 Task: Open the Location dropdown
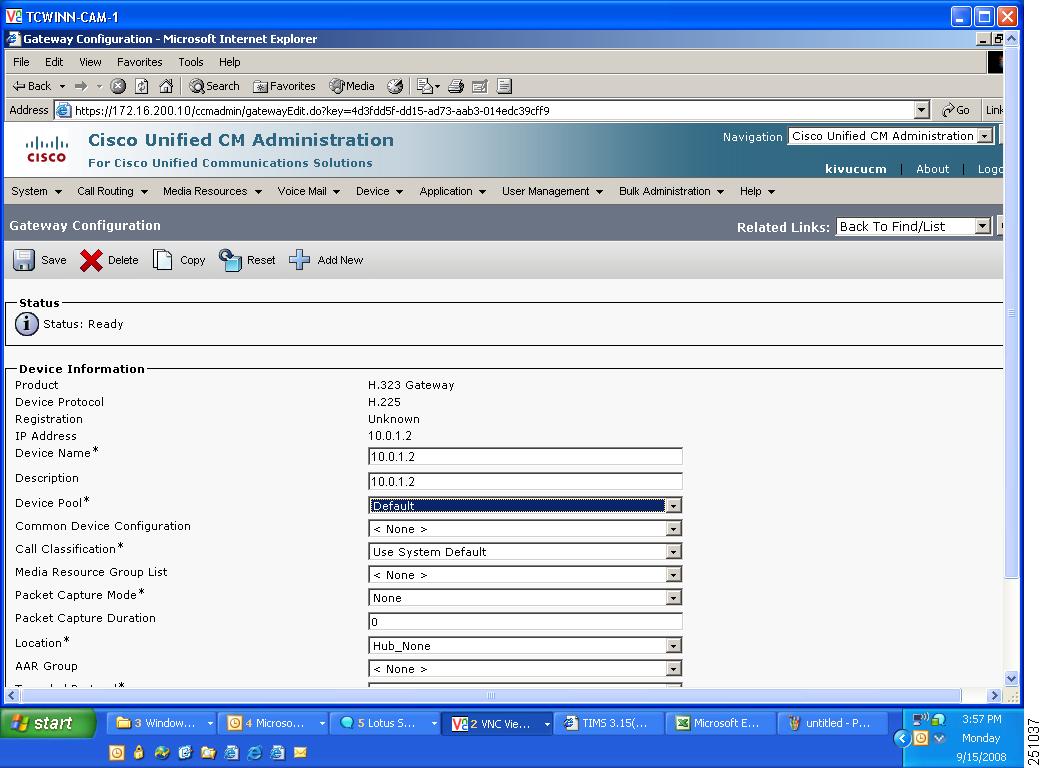click(673, 646)
